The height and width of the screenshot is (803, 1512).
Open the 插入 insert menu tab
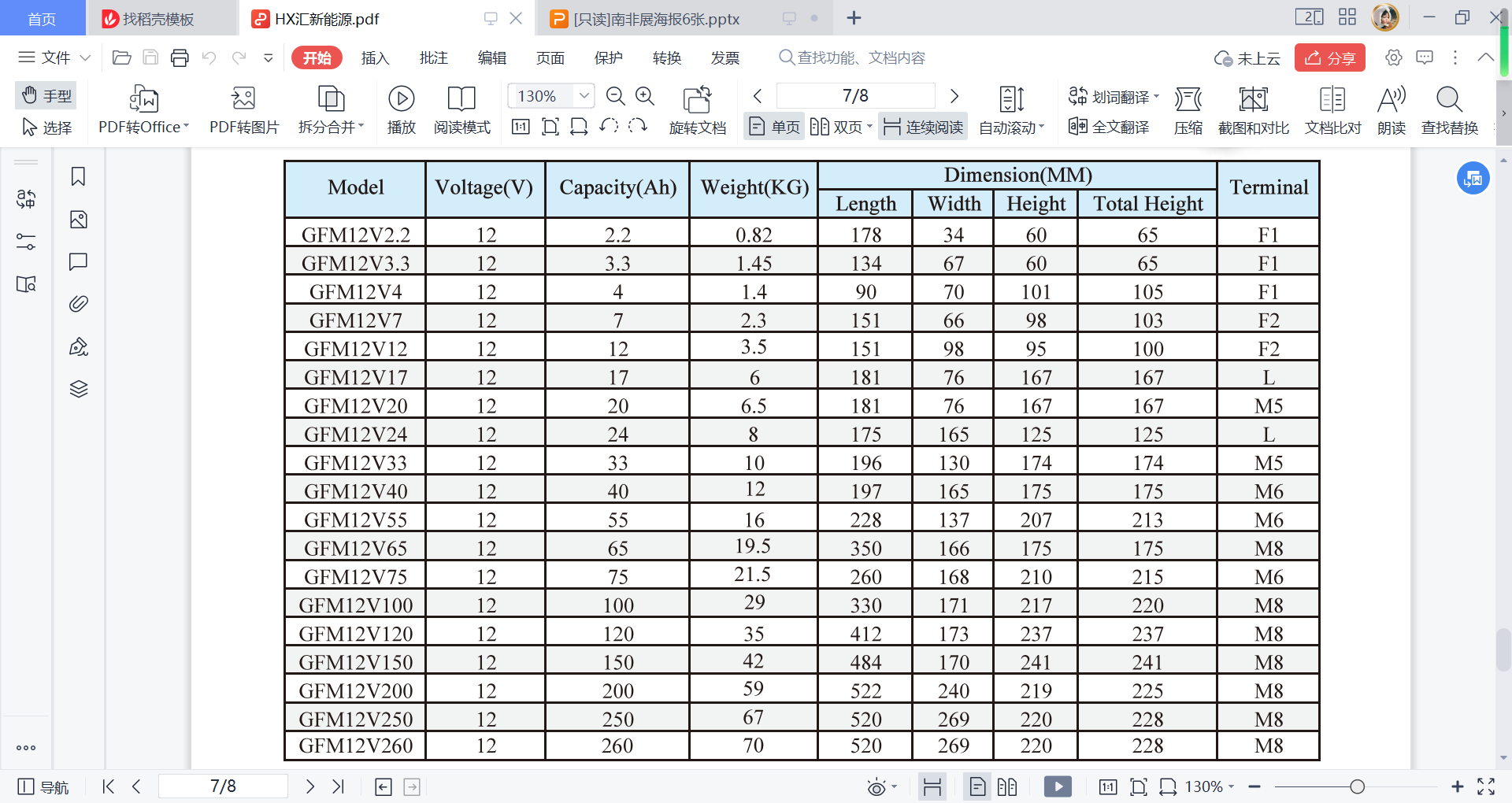point(375,57)
